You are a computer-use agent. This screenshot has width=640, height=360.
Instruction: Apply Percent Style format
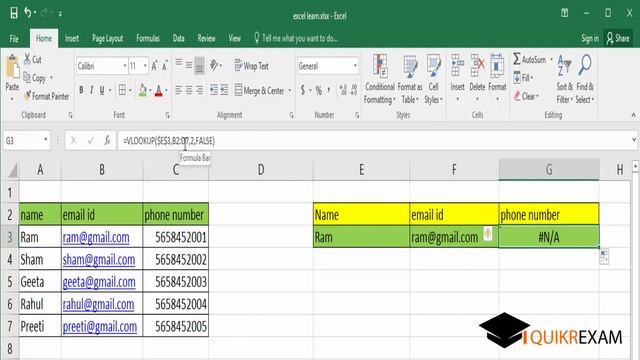(319, 90)
